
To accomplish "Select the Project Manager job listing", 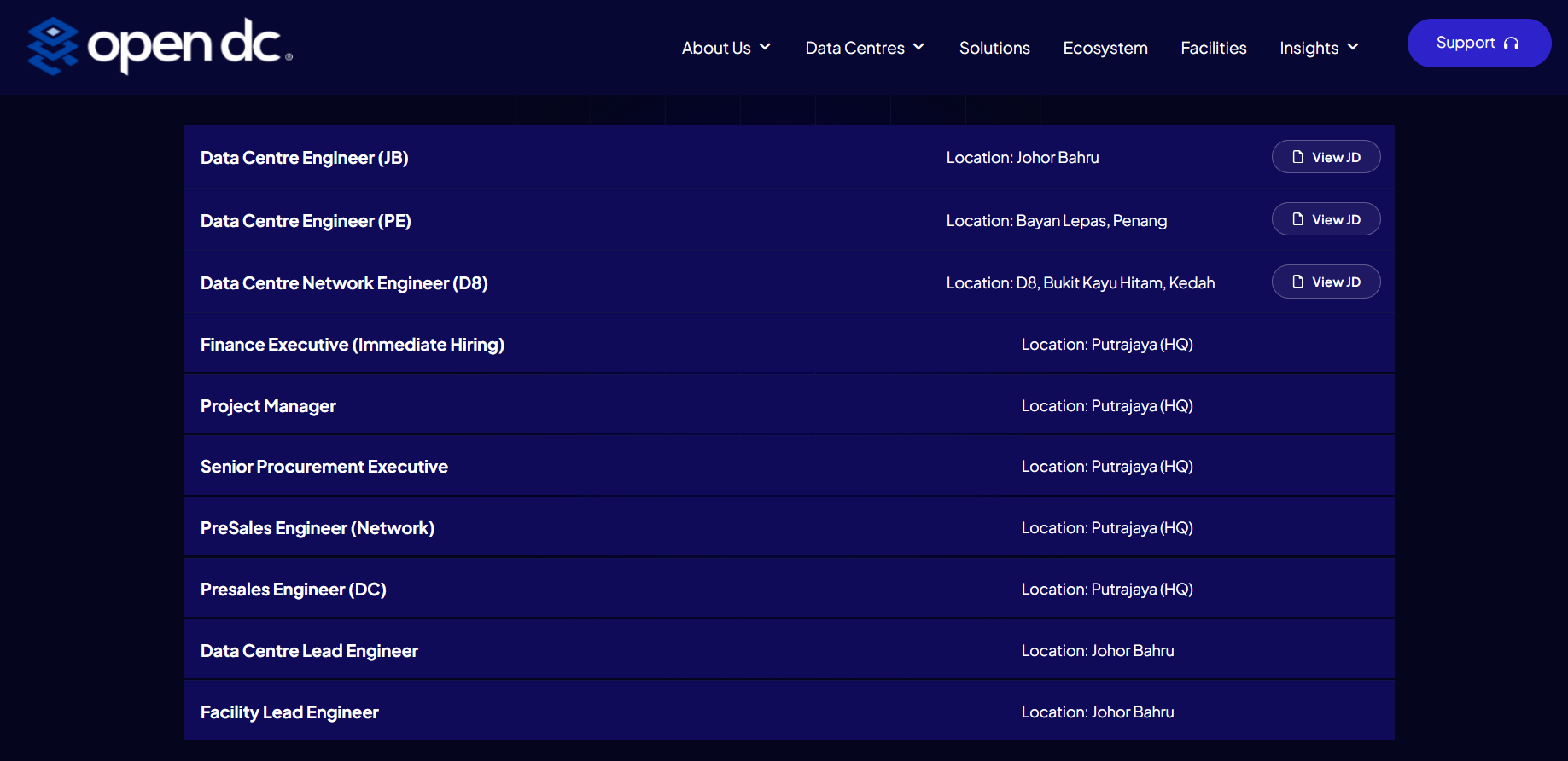I will click(789, 405).
